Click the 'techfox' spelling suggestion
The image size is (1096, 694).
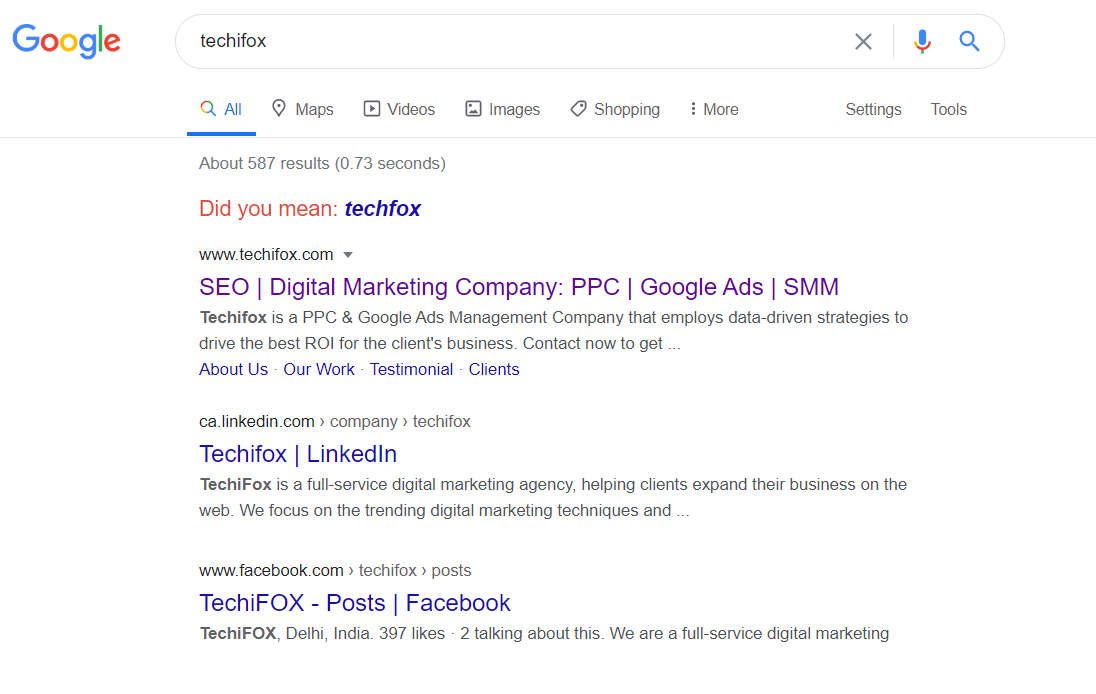click(382, 208)
